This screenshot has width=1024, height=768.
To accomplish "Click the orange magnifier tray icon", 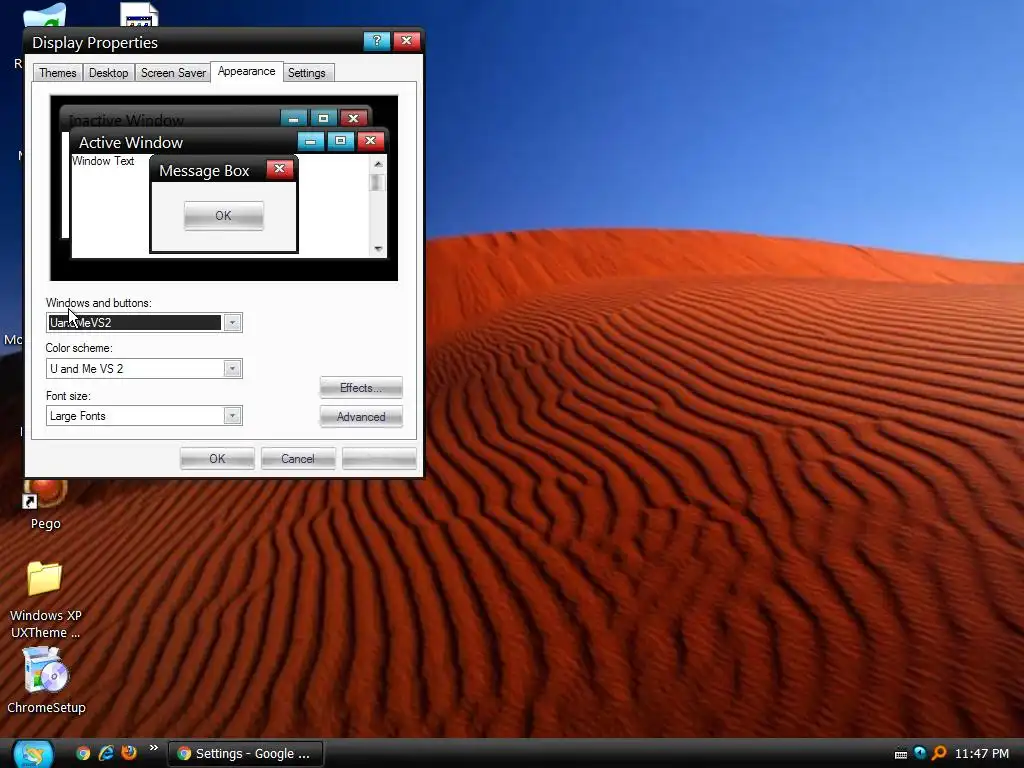I will click(x=939, y=753).
